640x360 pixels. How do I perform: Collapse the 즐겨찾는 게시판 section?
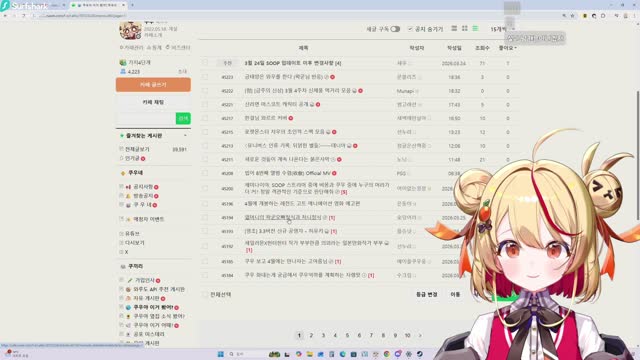coord(185,136)
